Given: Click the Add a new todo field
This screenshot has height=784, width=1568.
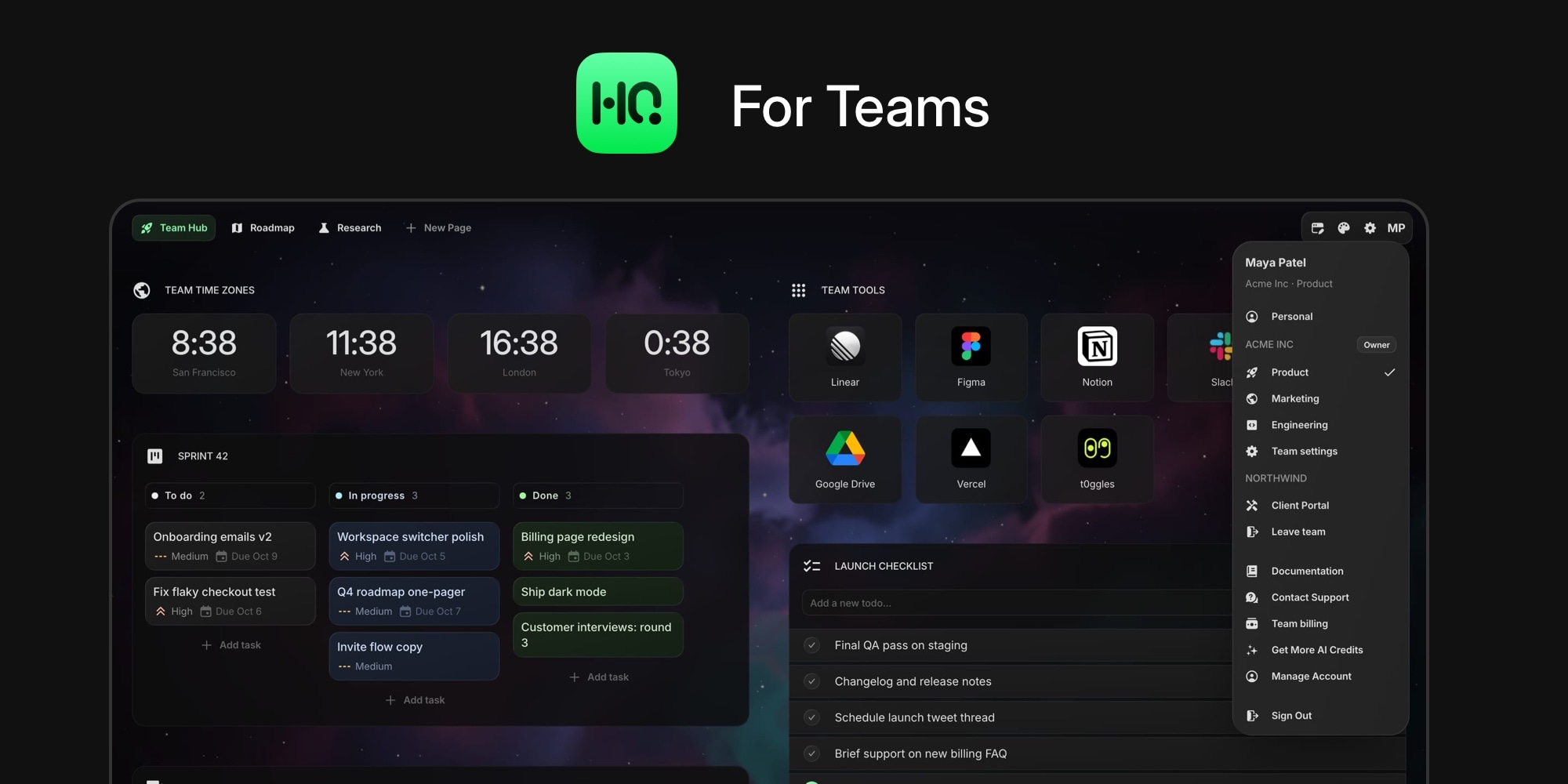Looking at the screenshot, I should [1017, 603].
